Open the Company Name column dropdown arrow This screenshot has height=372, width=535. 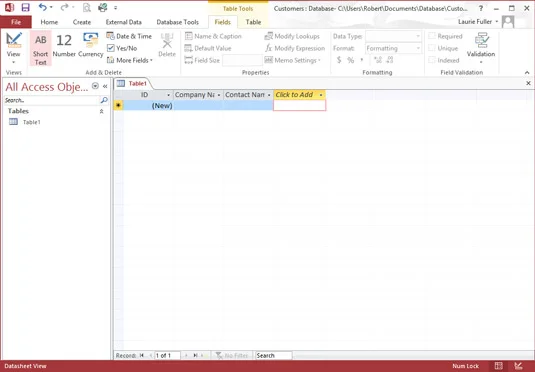tap(219, 95)
